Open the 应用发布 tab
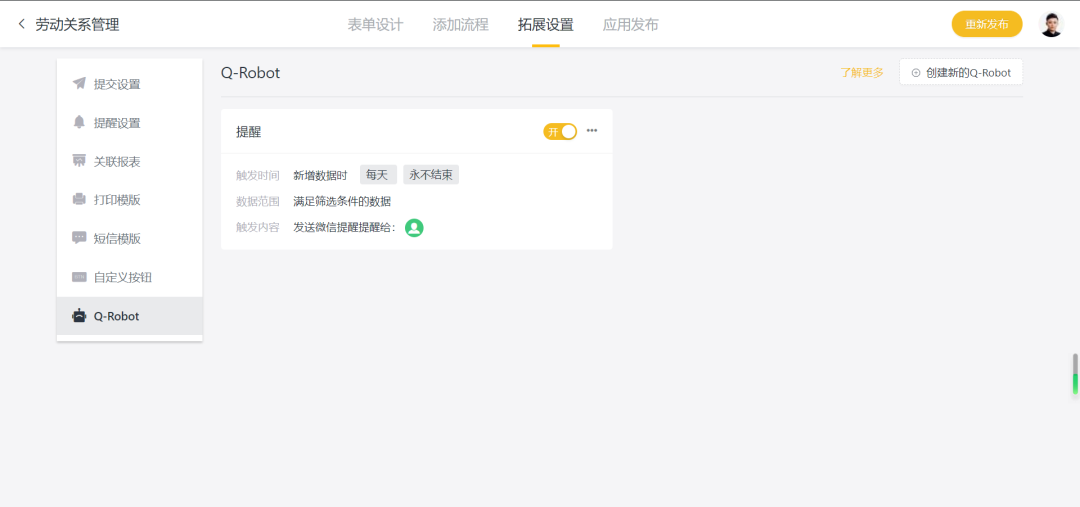Screen dimensions: 1080x507 [630, 25]
